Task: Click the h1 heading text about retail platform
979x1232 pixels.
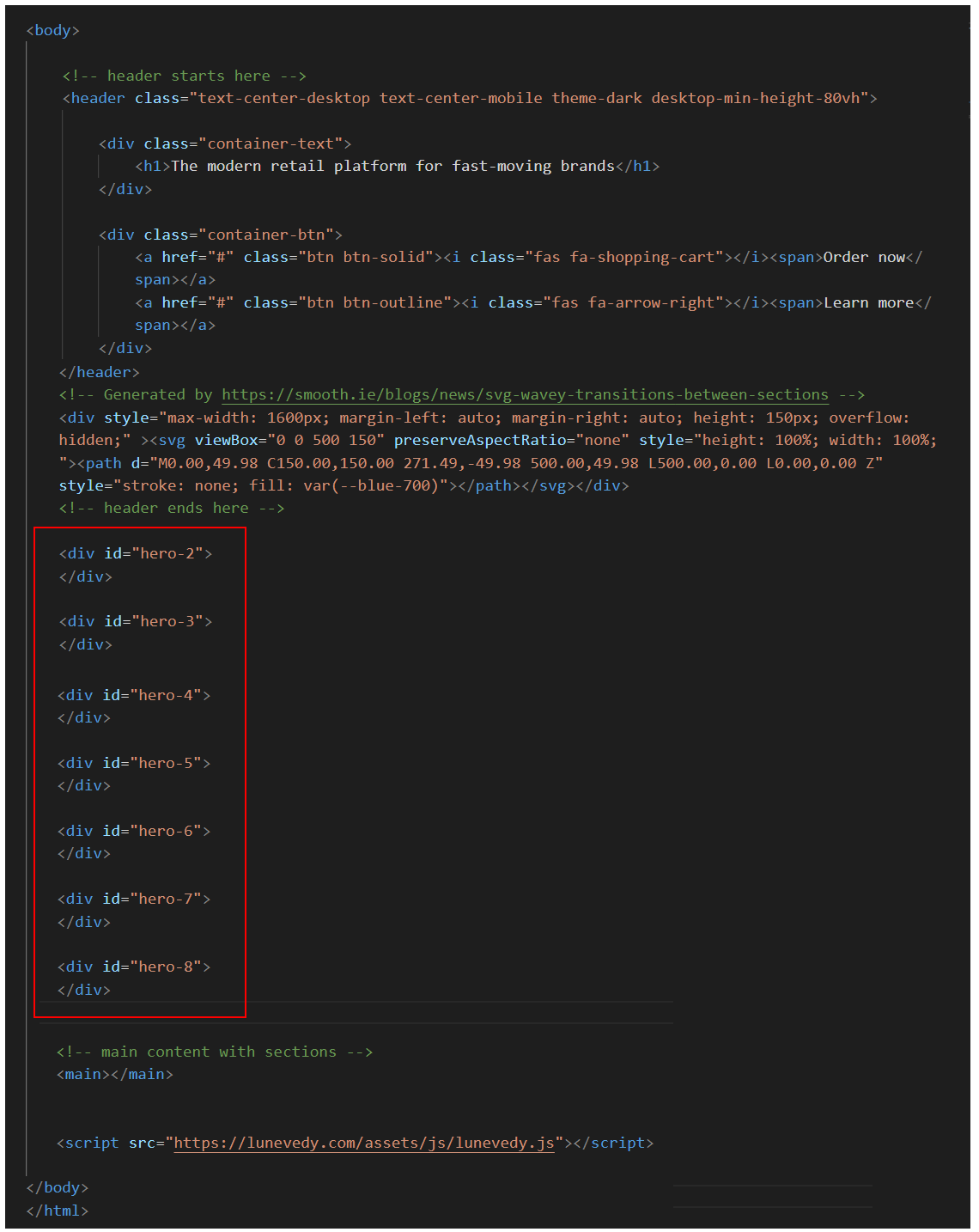Action: click(392, 166)
